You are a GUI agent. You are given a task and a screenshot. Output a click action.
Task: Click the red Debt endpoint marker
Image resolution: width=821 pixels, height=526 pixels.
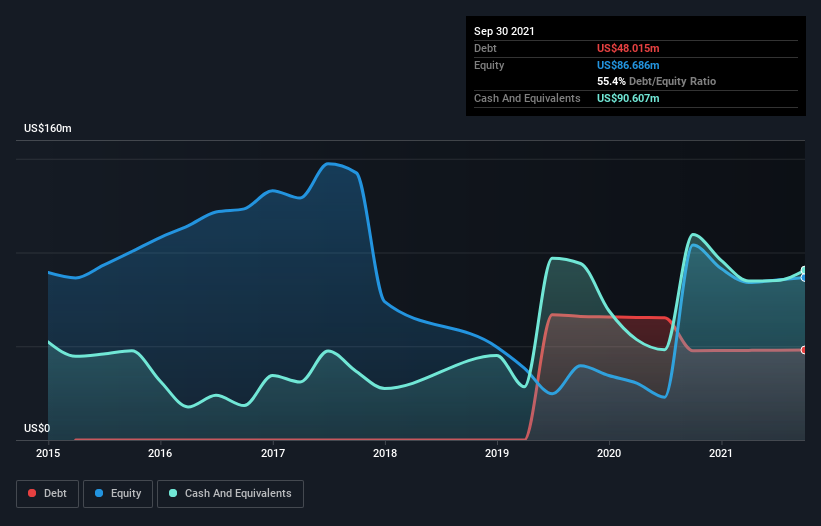pos(804,350)
